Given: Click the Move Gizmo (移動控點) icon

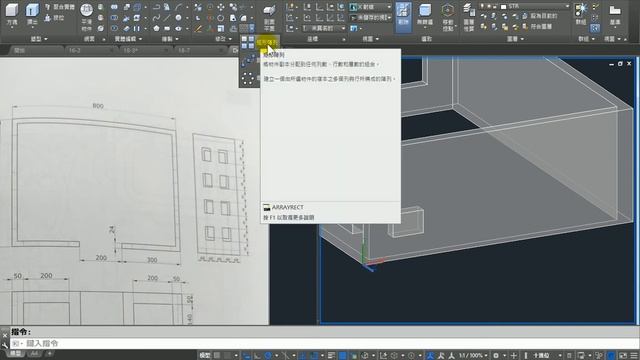Looking at the screenshot, I should click(448, 11).
